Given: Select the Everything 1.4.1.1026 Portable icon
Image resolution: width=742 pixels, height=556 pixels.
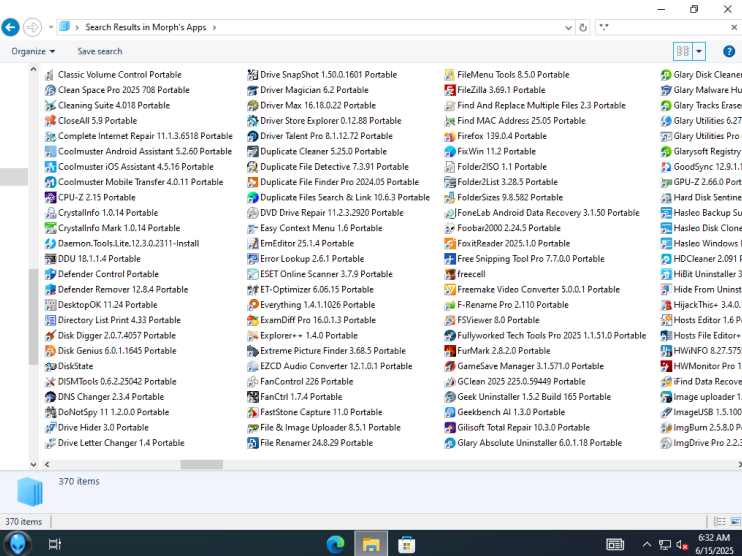Looking at the screenshot, I should pos(253,305).
